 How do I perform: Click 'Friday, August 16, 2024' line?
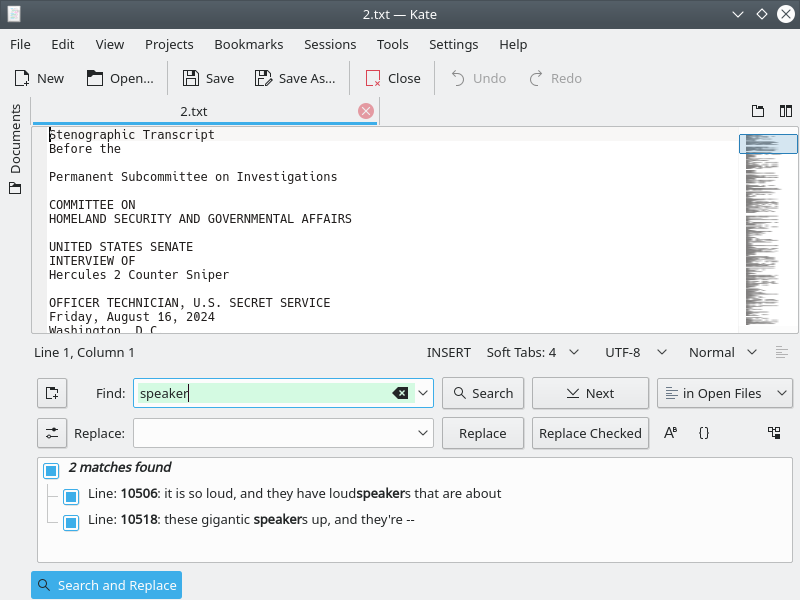tap(132, 317)
